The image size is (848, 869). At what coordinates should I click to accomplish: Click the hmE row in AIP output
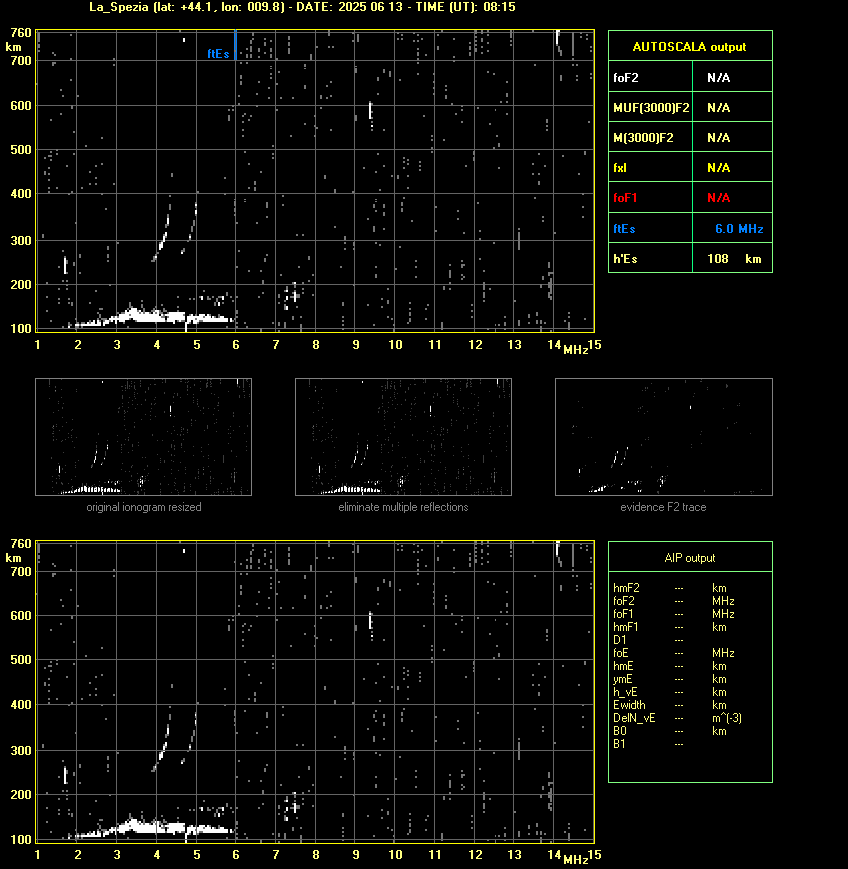(670, 666)
